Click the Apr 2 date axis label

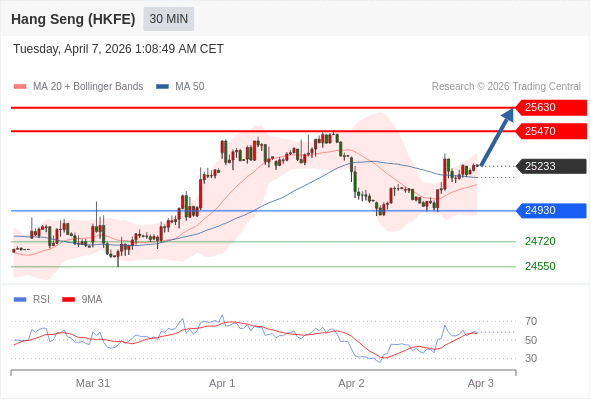(x=351, y=383)
